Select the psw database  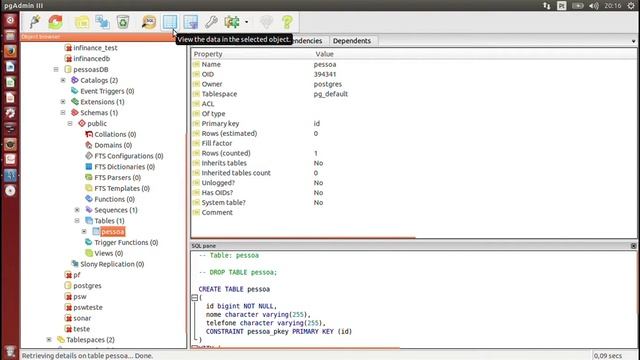point(80,296)
